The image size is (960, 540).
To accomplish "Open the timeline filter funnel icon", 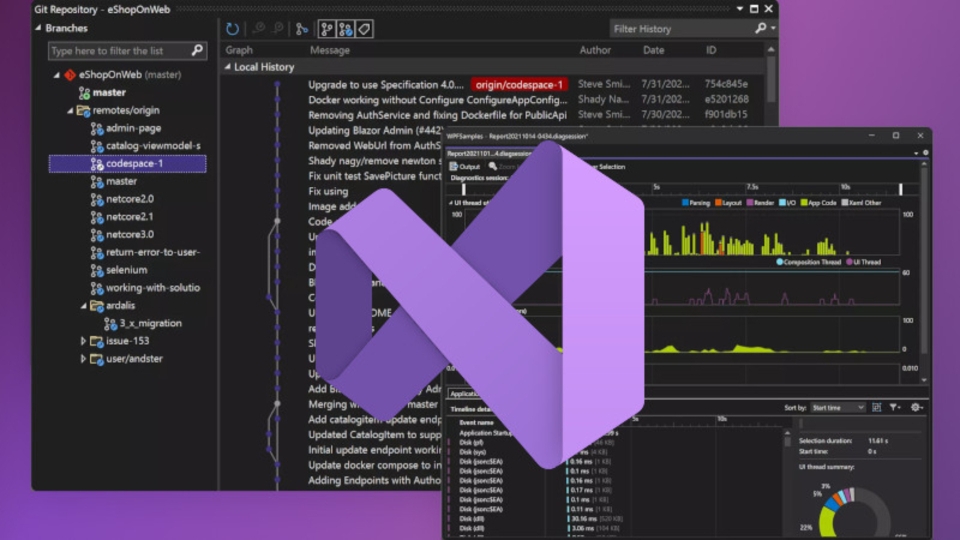I will (x=894, y=407).
